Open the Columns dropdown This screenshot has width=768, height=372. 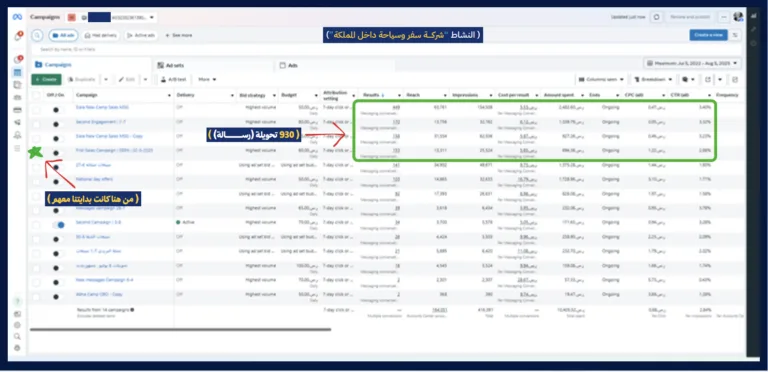pyautogui.click(x=600, y=79)
